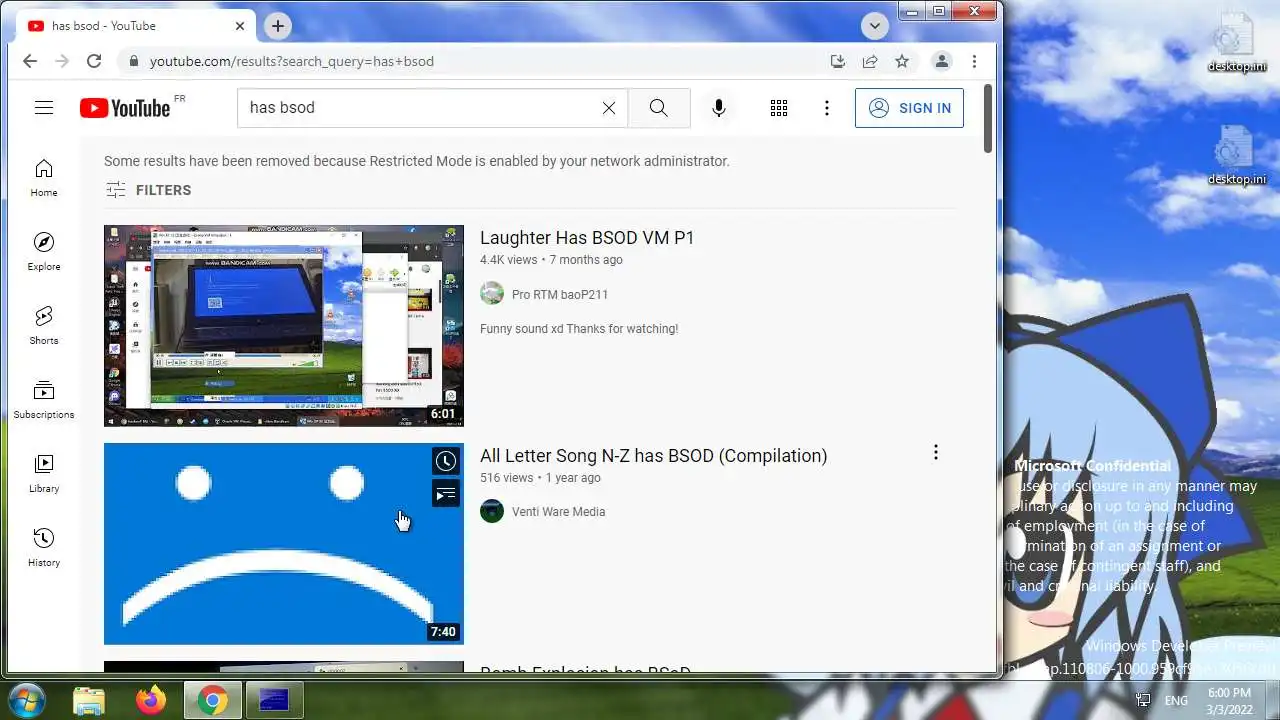Click the tray network/display icon
The image size is (1280, 720).
pyautogui.click(x=1143, y=701)
